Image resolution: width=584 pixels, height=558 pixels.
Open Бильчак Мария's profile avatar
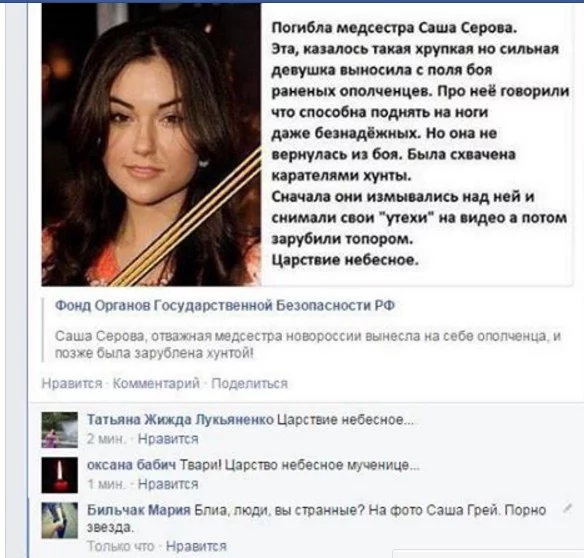click(x=60, y=520)
